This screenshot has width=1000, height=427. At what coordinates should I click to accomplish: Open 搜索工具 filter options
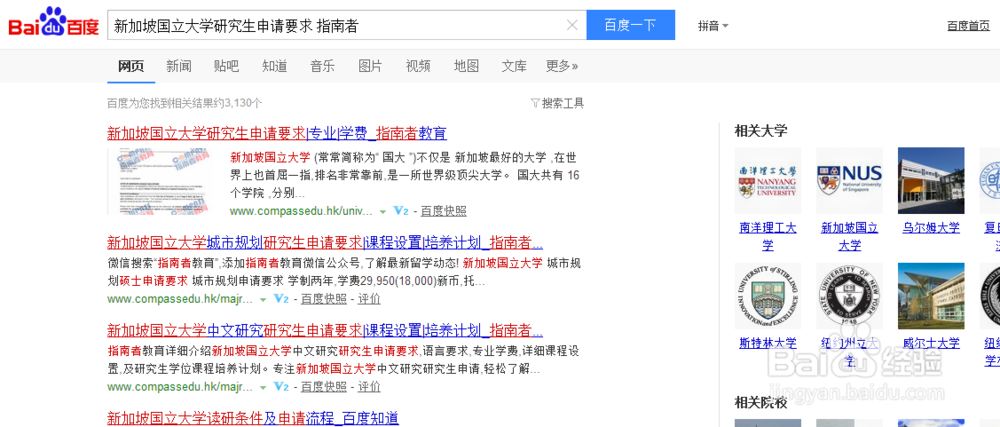click(x=557, y=103)
